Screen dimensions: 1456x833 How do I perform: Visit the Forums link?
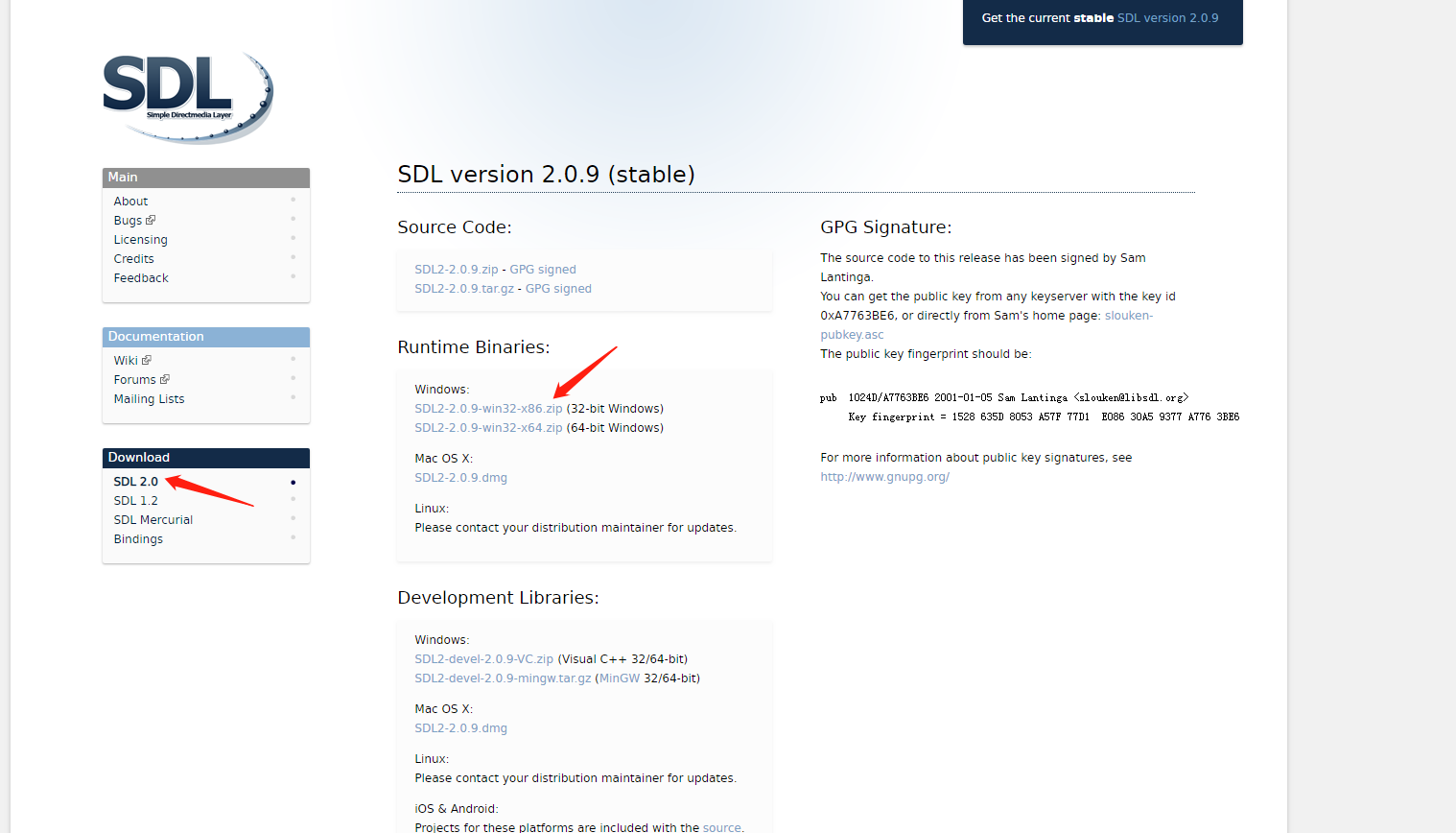[134, 380]
